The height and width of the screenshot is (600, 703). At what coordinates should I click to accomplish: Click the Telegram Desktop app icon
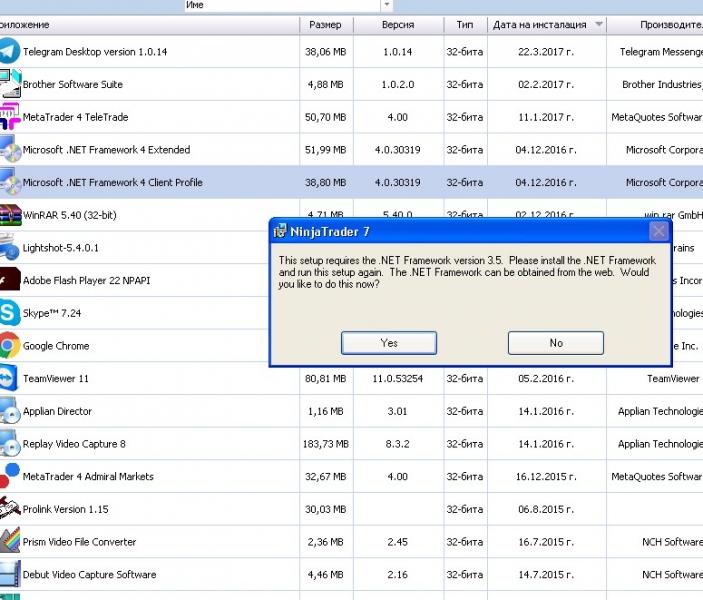tap(10, 51)
